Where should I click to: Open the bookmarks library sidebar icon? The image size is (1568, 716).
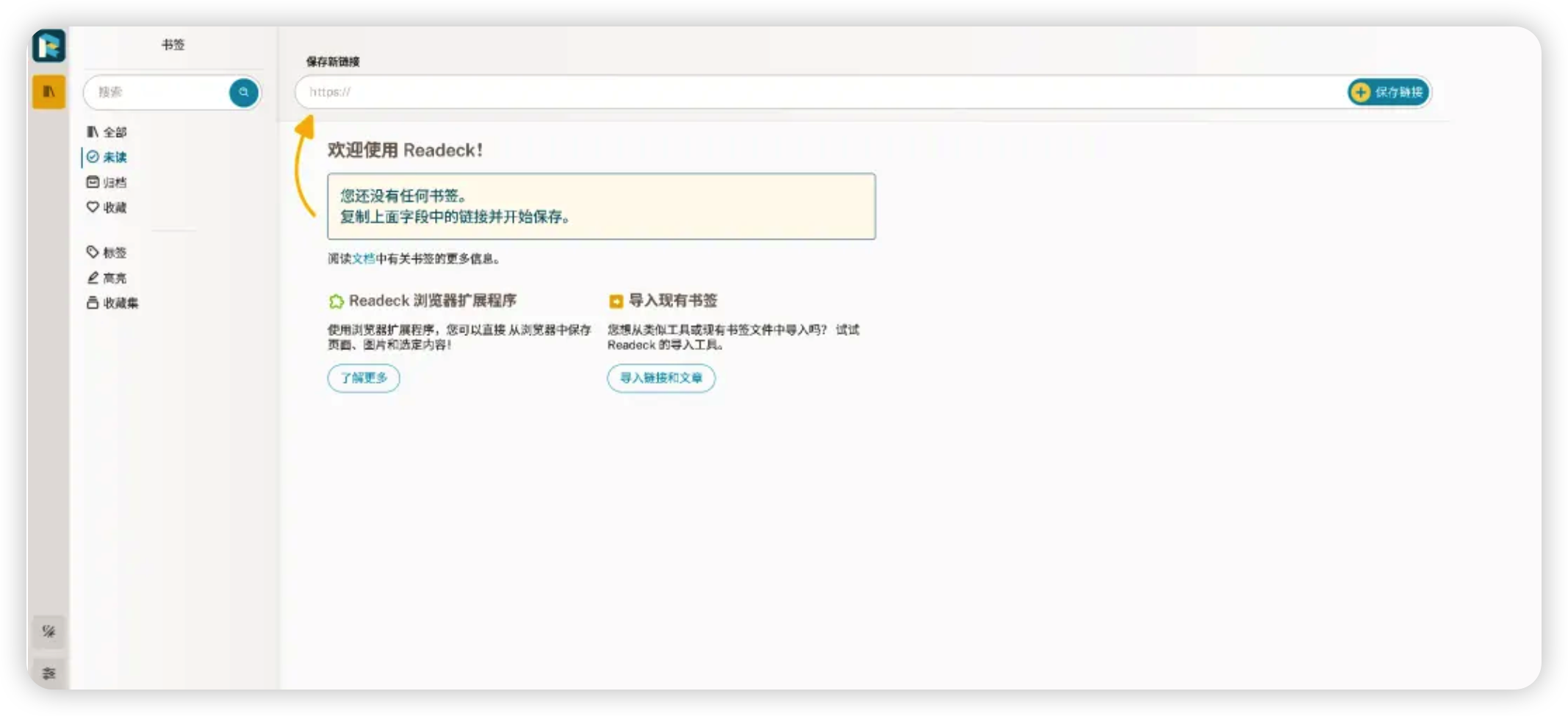click(x=49, y=92)
